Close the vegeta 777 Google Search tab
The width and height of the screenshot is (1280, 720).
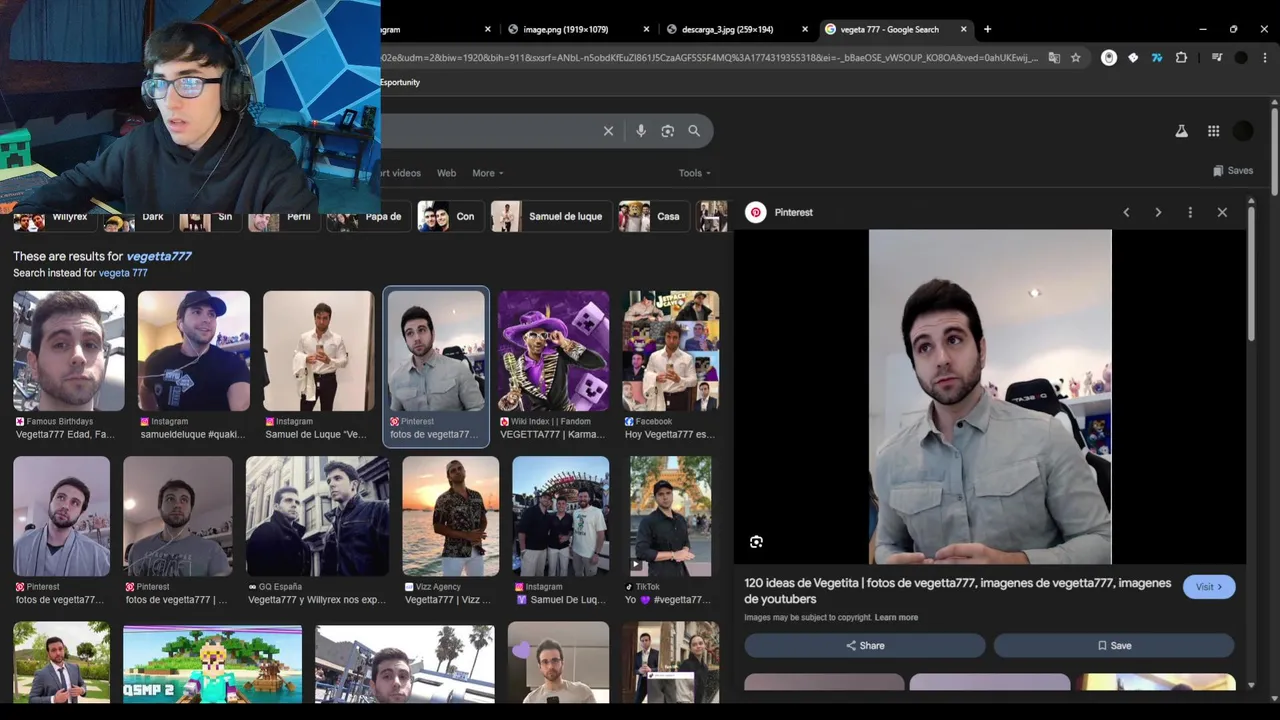(x=964, y=29)
